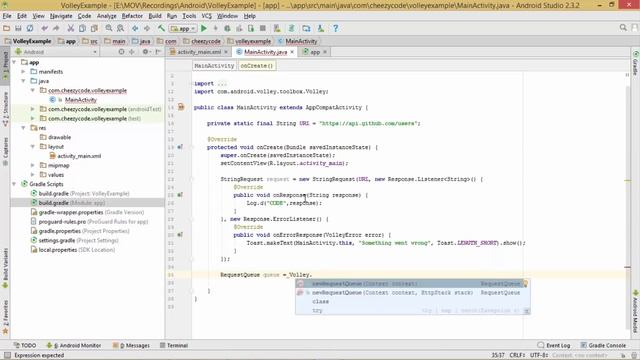Open Project panel settings gear icon
This screenshot has width=640, height=360.
145,52
